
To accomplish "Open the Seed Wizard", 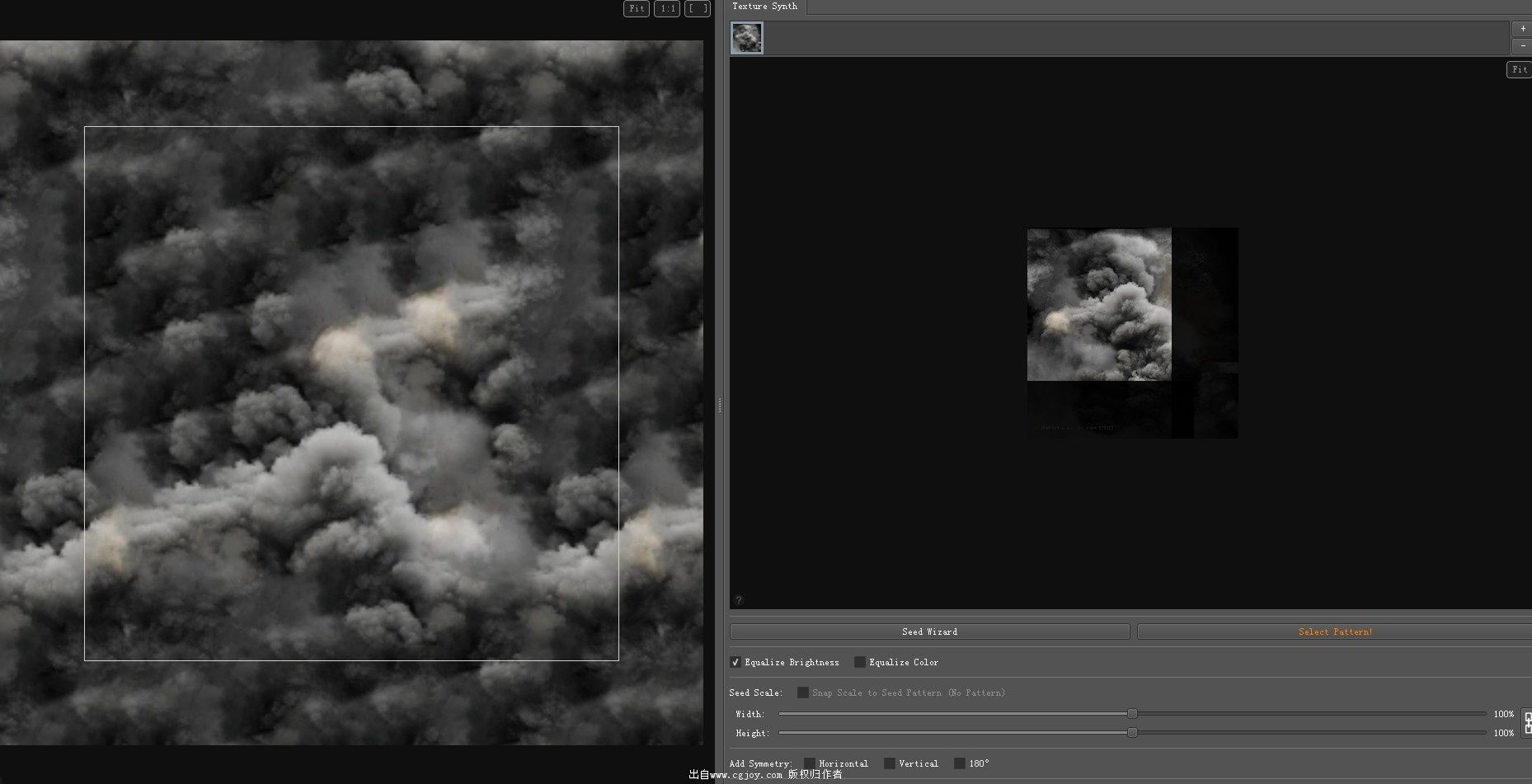I will [x=929, y=631].
